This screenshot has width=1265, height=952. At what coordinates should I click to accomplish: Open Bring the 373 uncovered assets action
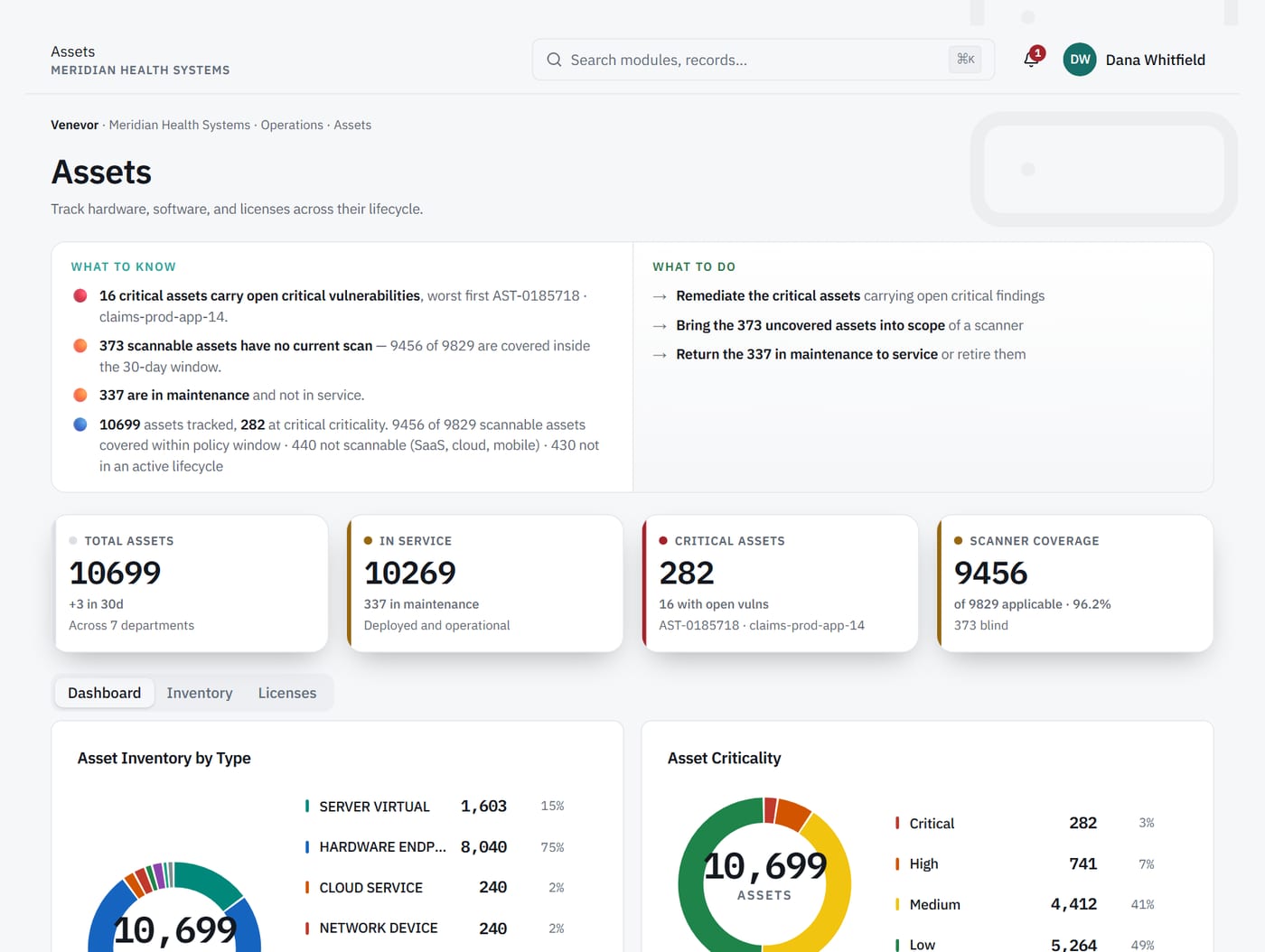(x=849, y=325)
